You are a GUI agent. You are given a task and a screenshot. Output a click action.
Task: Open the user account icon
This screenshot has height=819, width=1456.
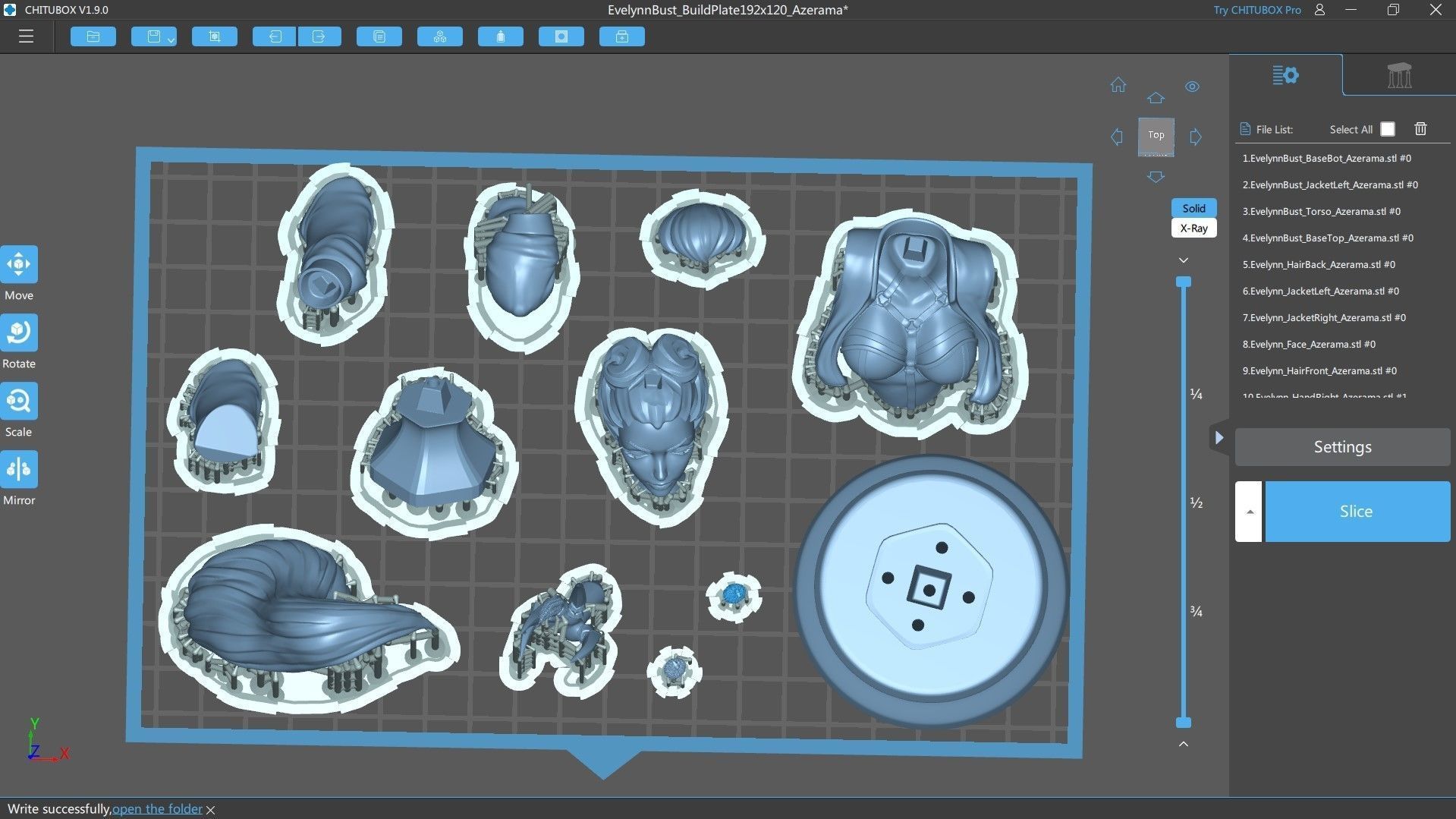(1320, 10)
